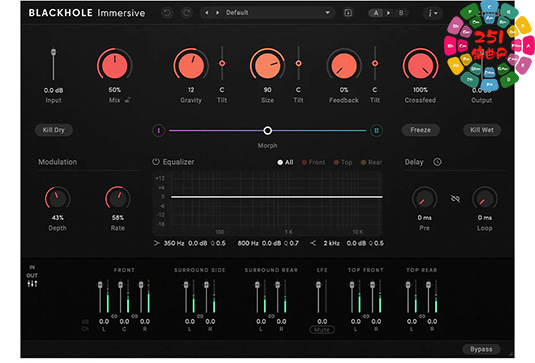Screen dimensions: 535x363
Task: Click the 800 Hz frequency value
Action: 248,243
